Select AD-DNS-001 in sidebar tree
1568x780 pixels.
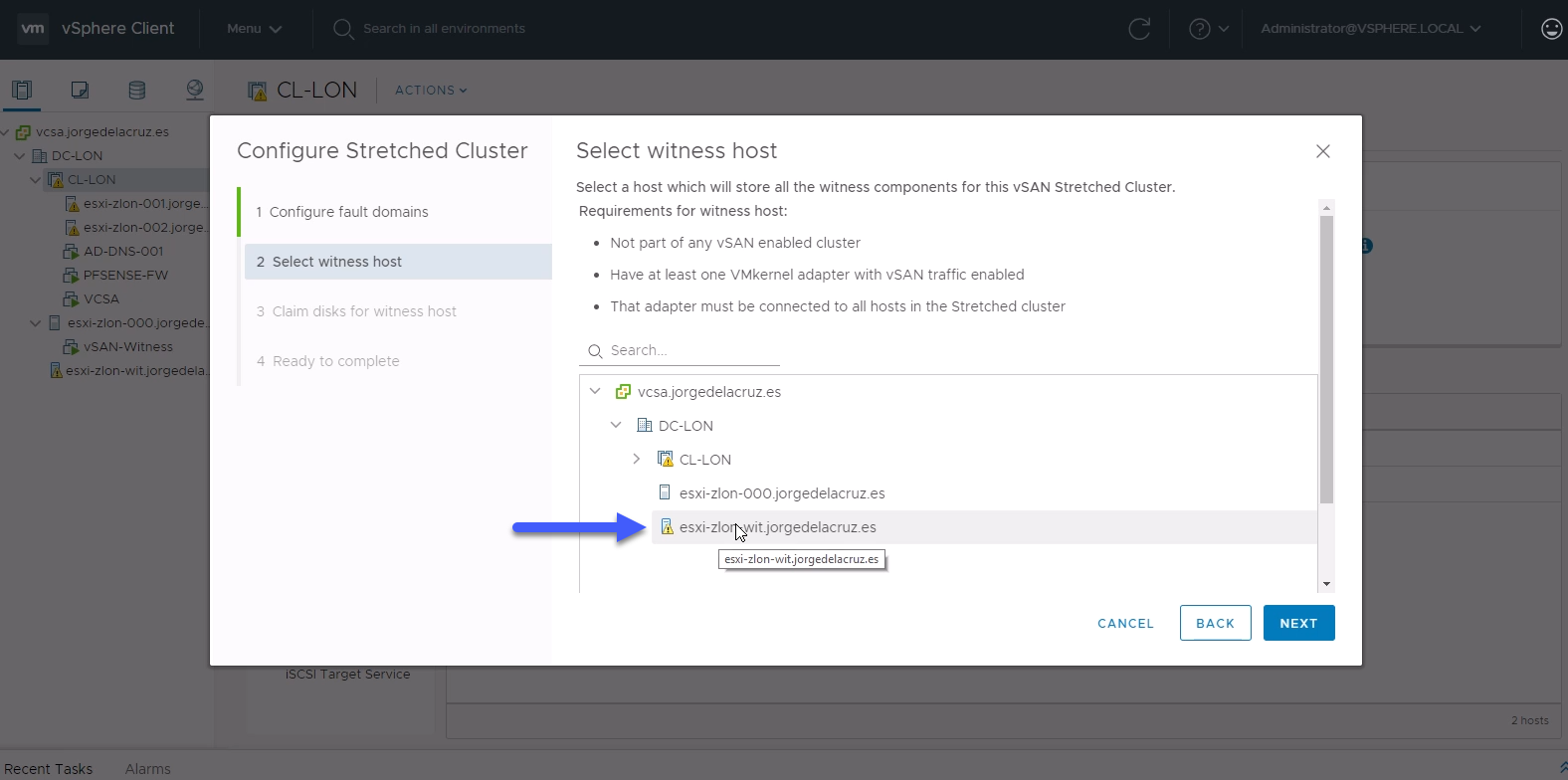pyautogui.click(x=123, y=251)
